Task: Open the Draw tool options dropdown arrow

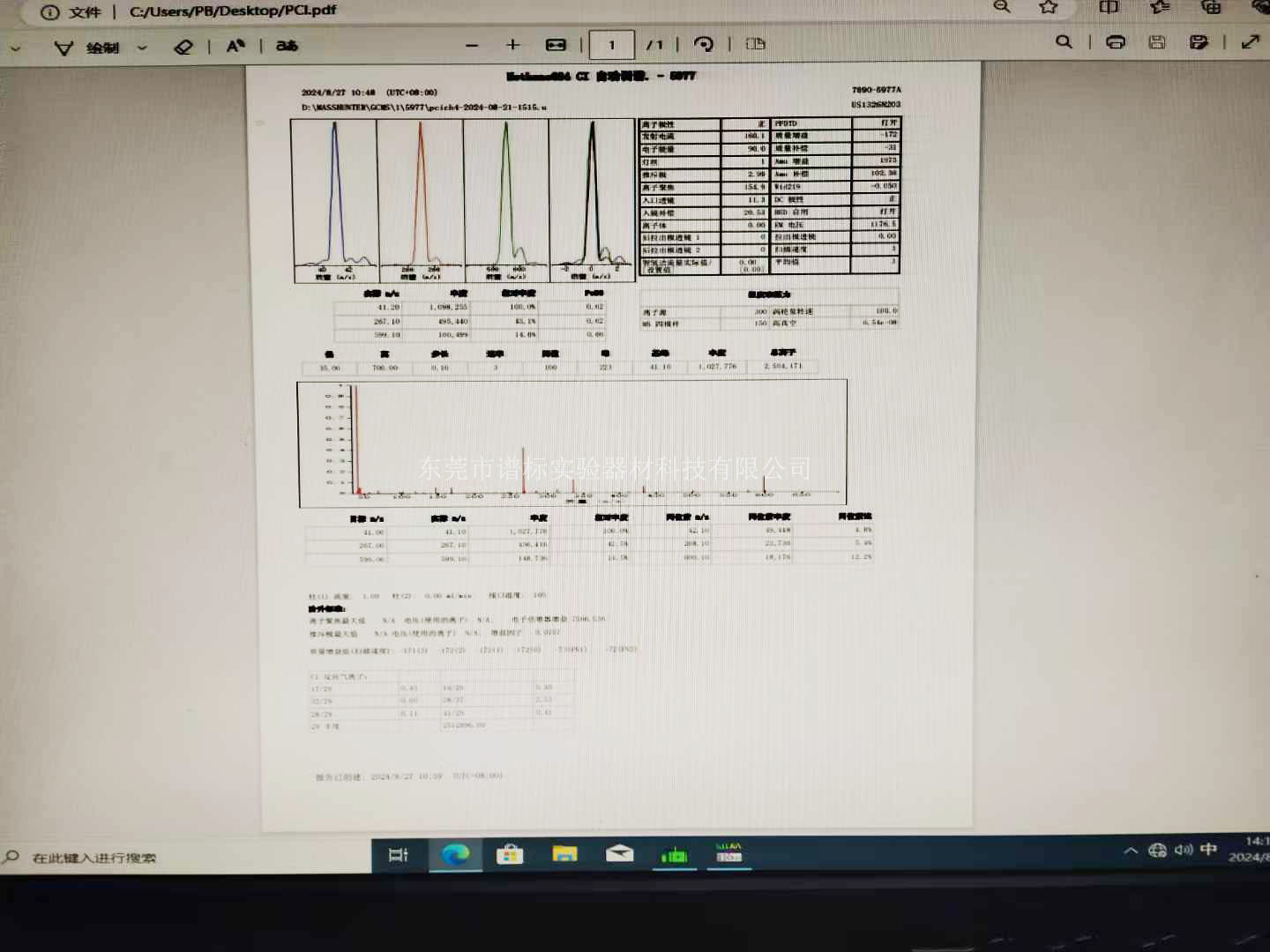Action: (142, 48)
